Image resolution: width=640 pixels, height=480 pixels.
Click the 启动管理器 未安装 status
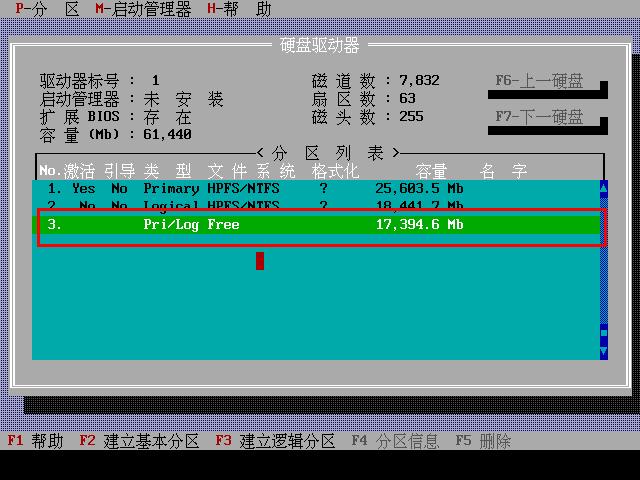click(x=183, y=99)
